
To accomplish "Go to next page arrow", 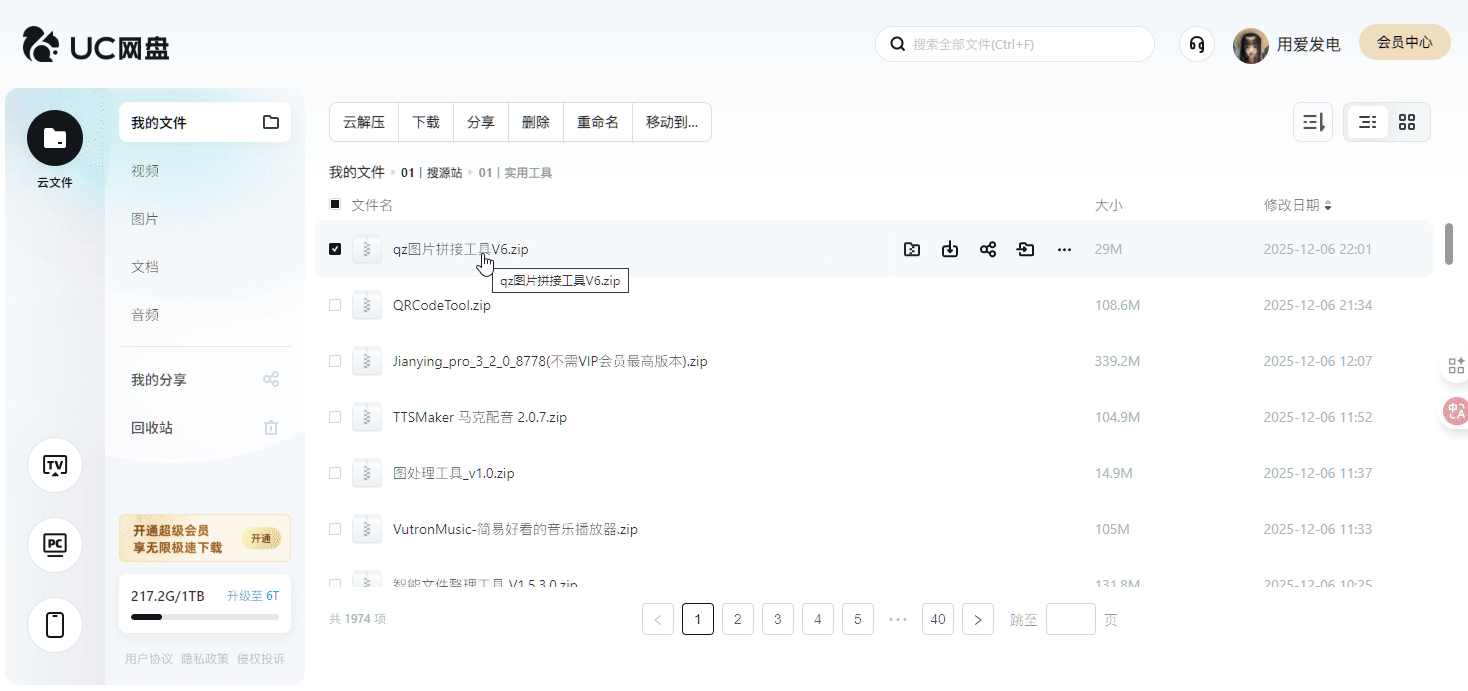I will [978, 619].
